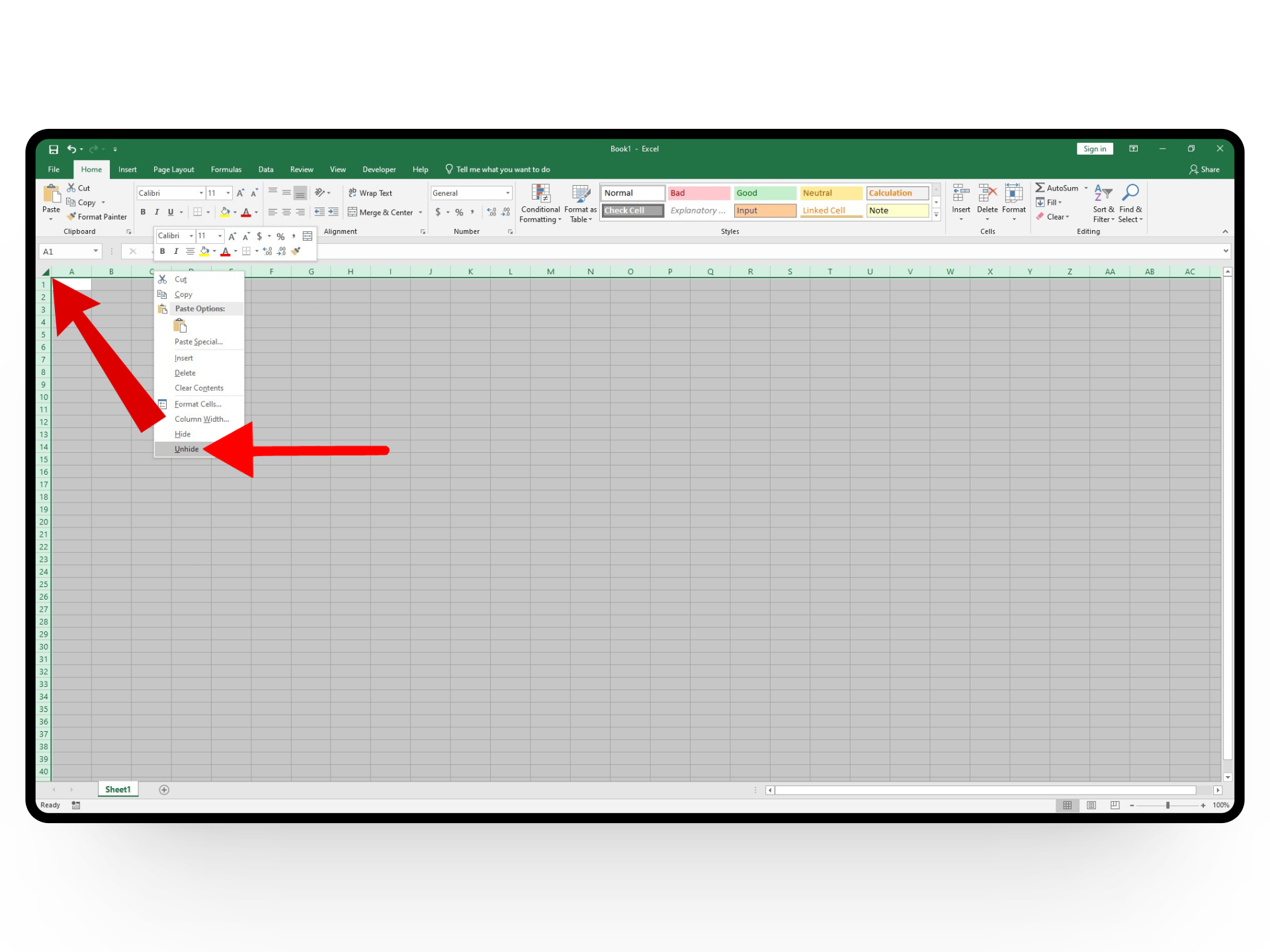Click the Format Painter brush icon
The image size is (1270, 952).
click(71, 217)
